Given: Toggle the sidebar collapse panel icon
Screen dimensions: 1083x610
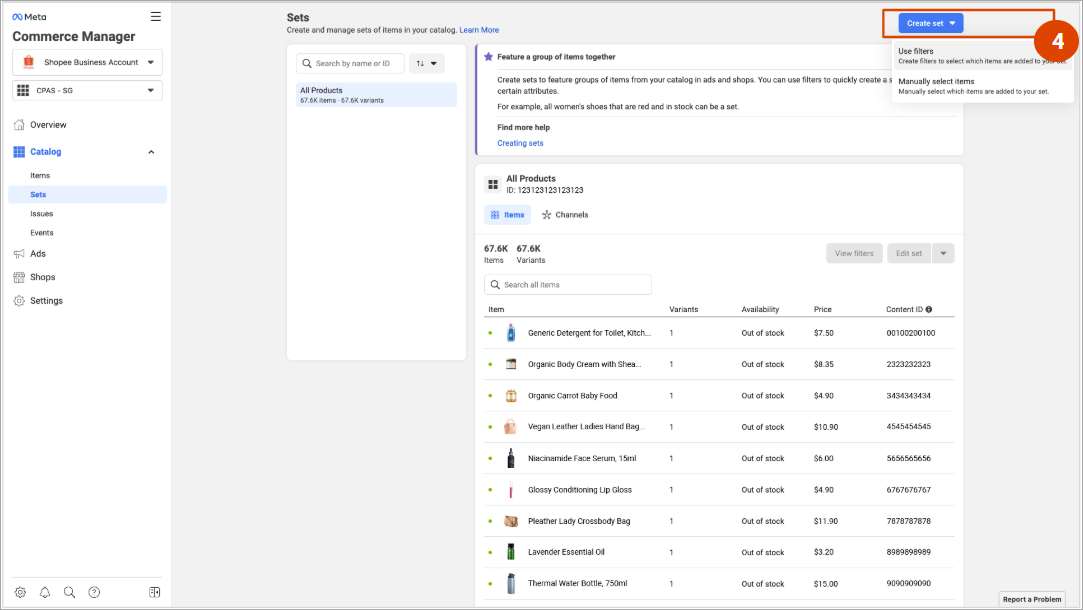Looking at the screenshot, I should (155, 592).
